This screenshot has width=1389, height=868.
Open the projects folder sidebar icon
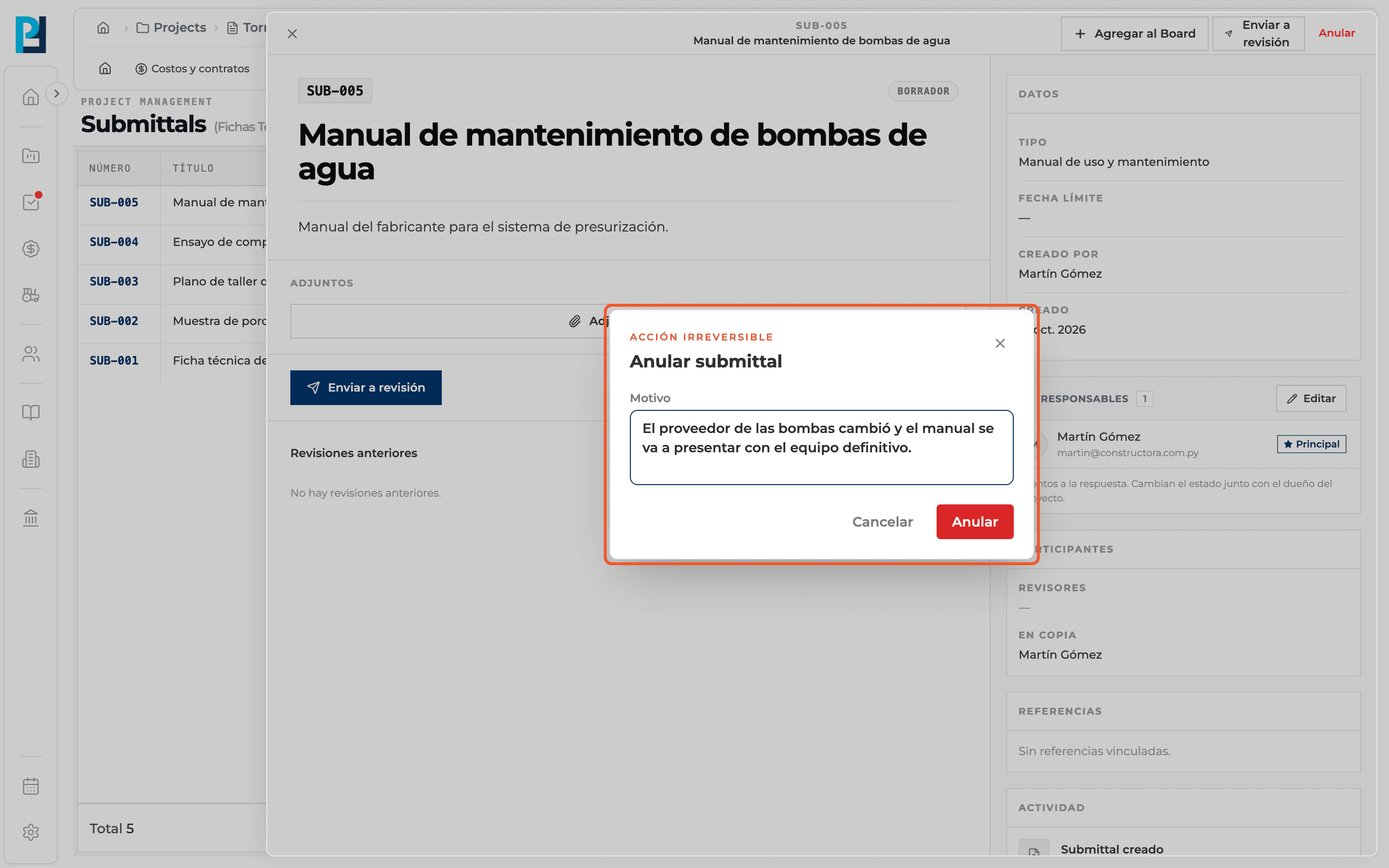pyautogui.click(x=31, y=156)
